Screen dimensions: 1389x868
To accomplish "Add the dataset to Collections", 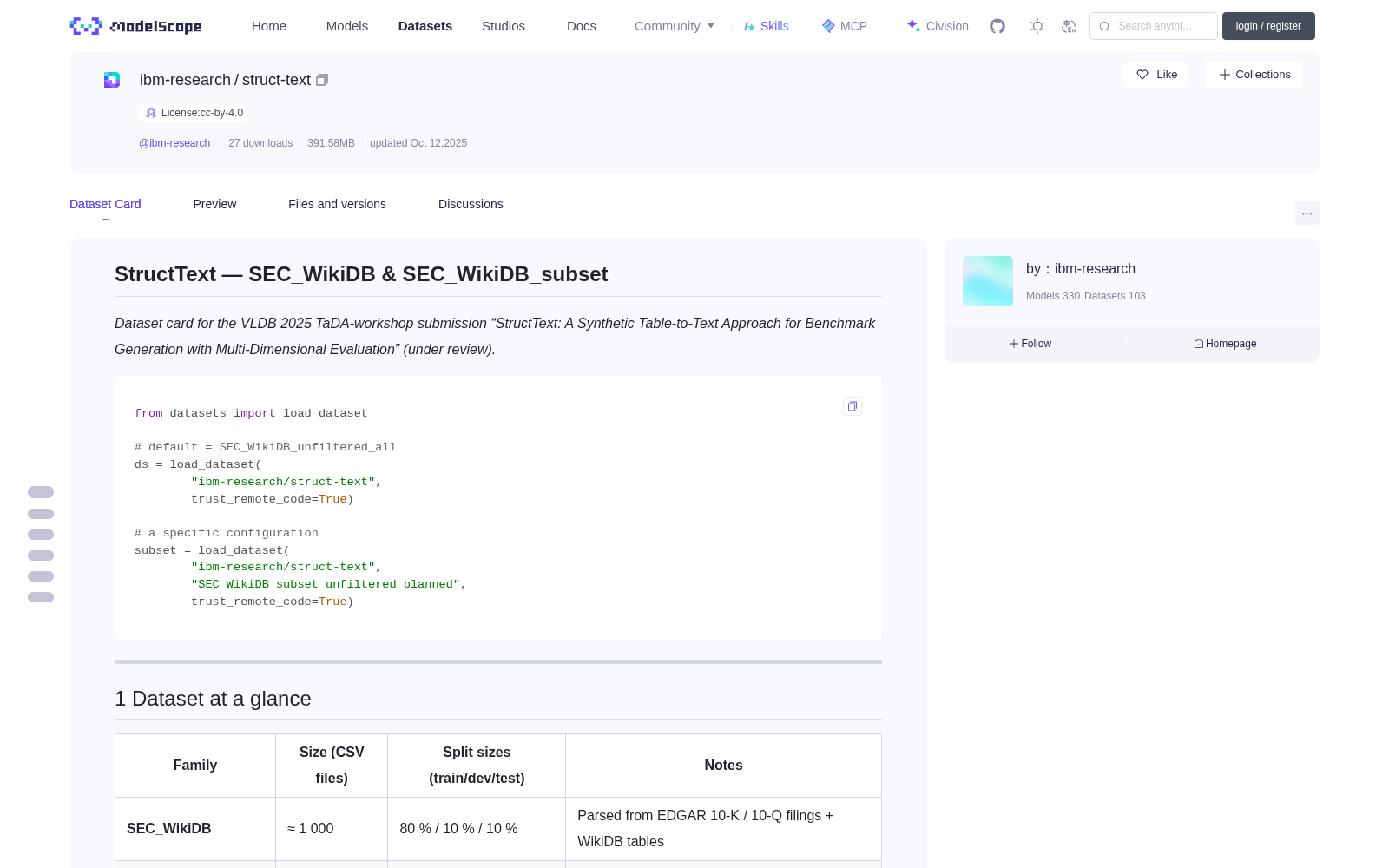I will coord(1254,75).
